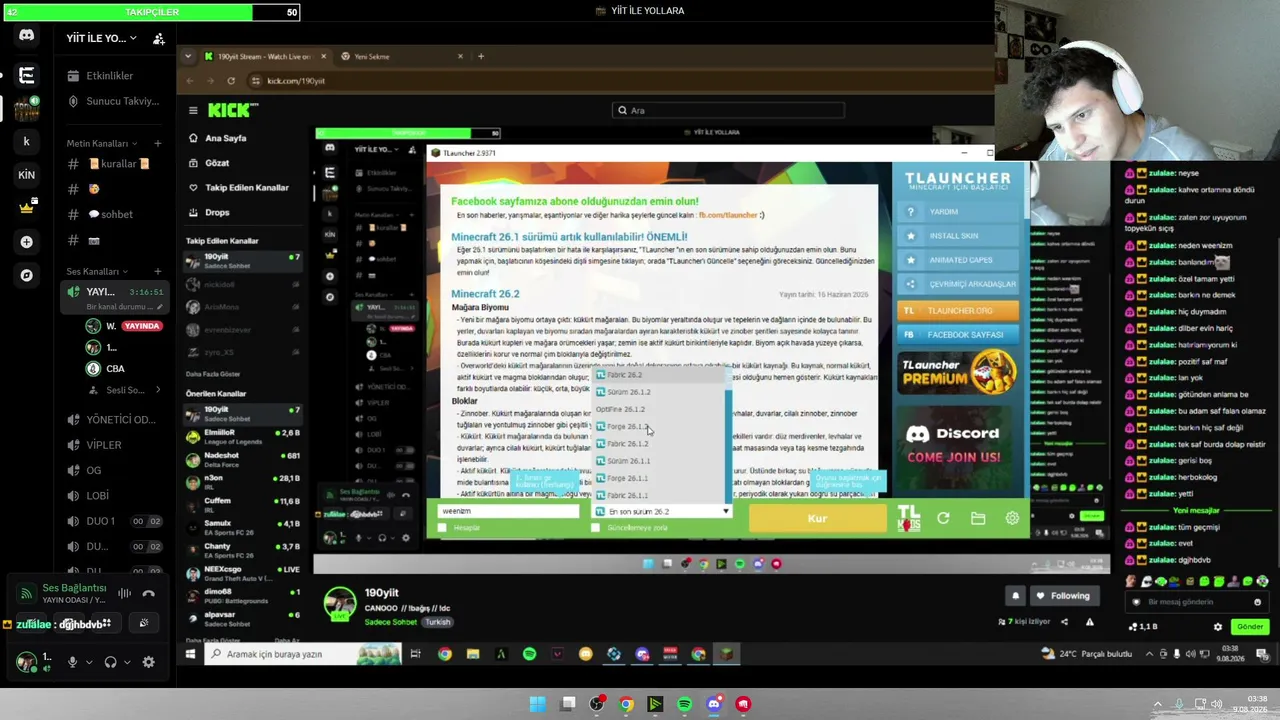1280x720 pixels.
Task: Click the Windows 11 Start button
Action: coord(538,704)
